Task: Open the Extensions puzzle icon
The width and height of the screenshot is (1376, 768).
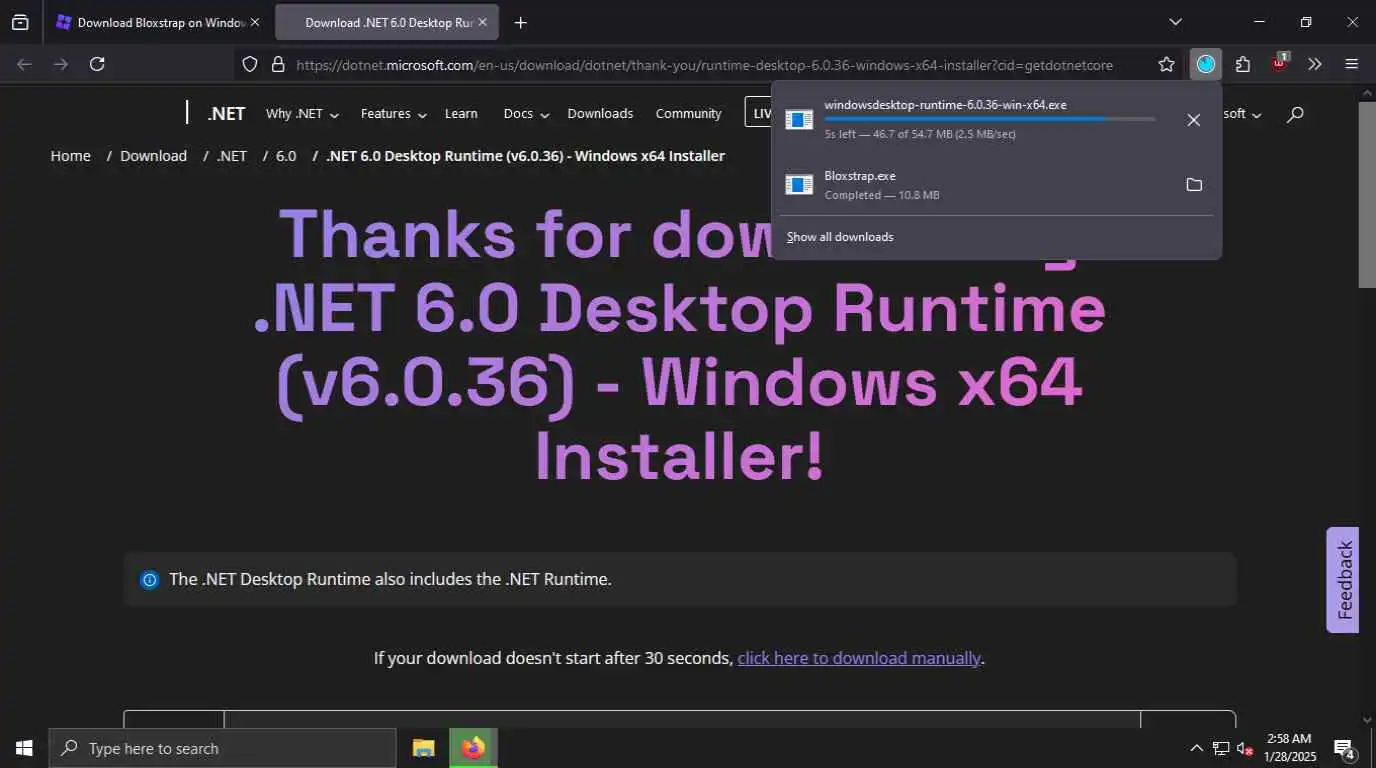Action: [x=1242, y=64]
